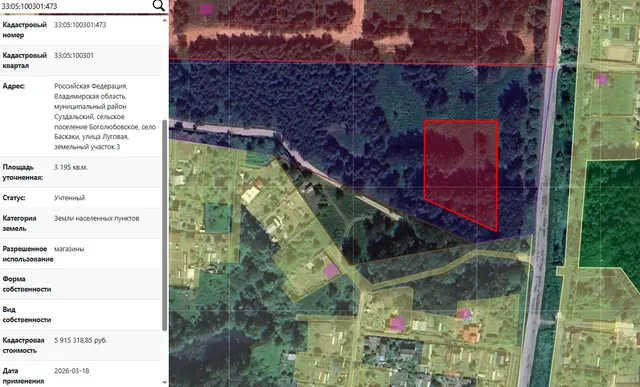Click the 'Форма собственности' label
The image size is (640, 387).
pos(27,284)
